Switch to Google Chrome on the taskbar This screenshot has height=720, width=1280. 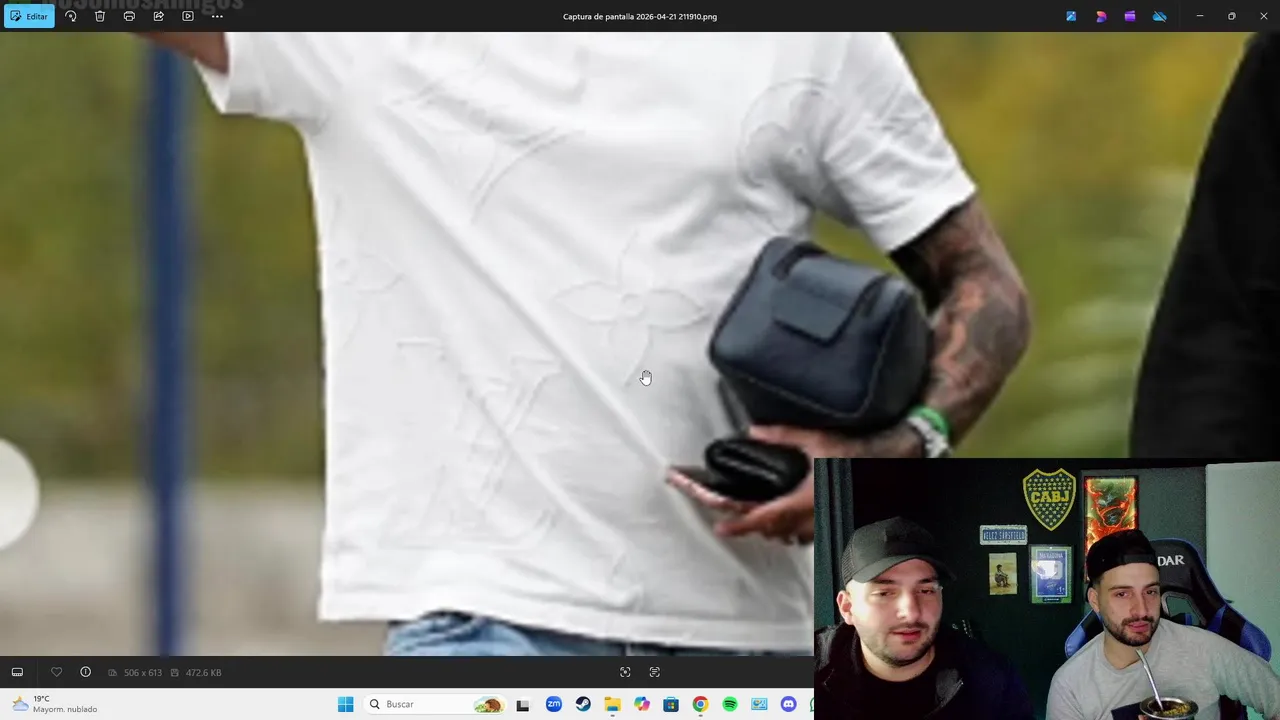(700, 704)
